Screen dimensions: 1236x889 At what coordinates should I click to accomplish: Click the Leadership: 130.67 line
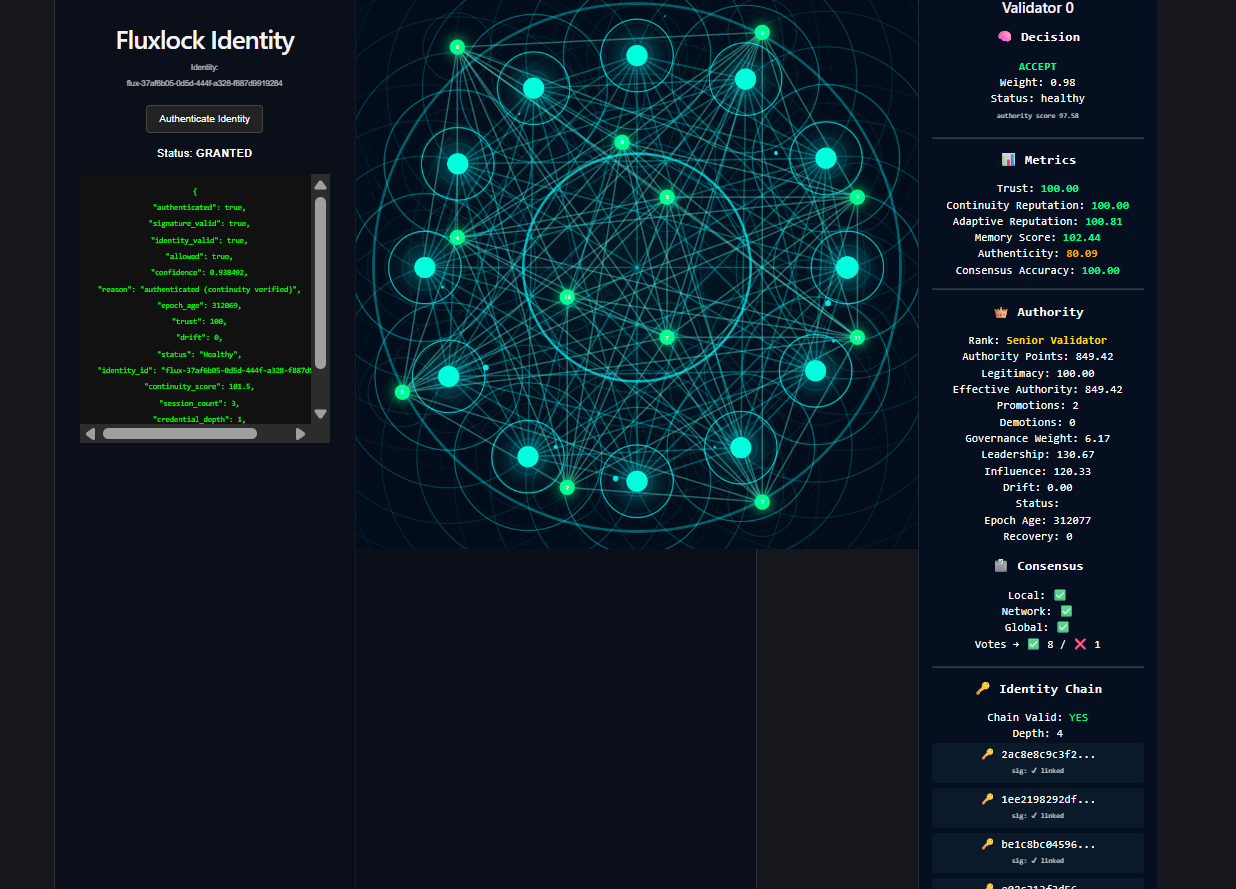coord(1038,454)
